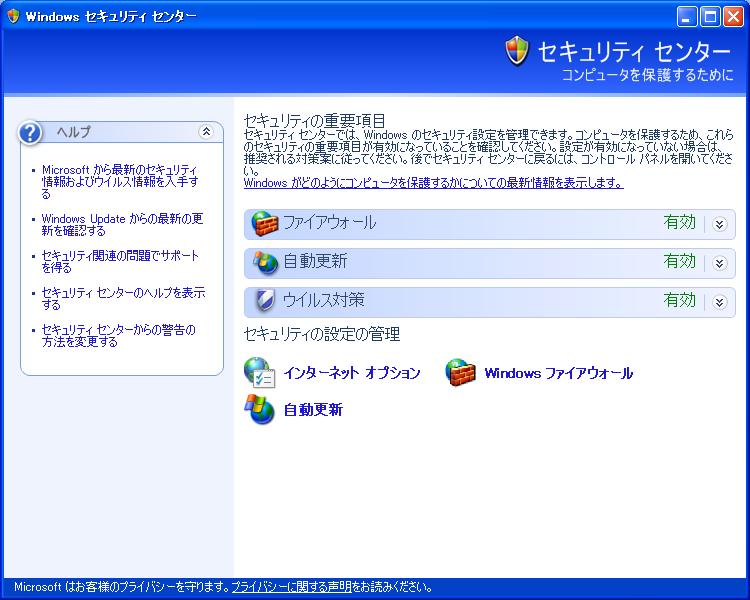Screen dimensions: 750x600
Task: Minimize the セキュリティ センター window
Action: point(686,17)
